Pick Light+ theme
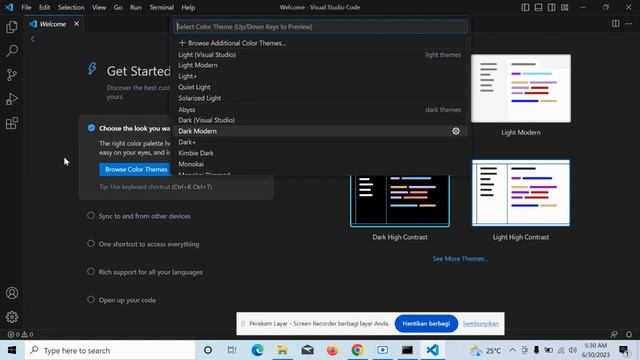This screenshot has width=640, height=360. point(320,76)
